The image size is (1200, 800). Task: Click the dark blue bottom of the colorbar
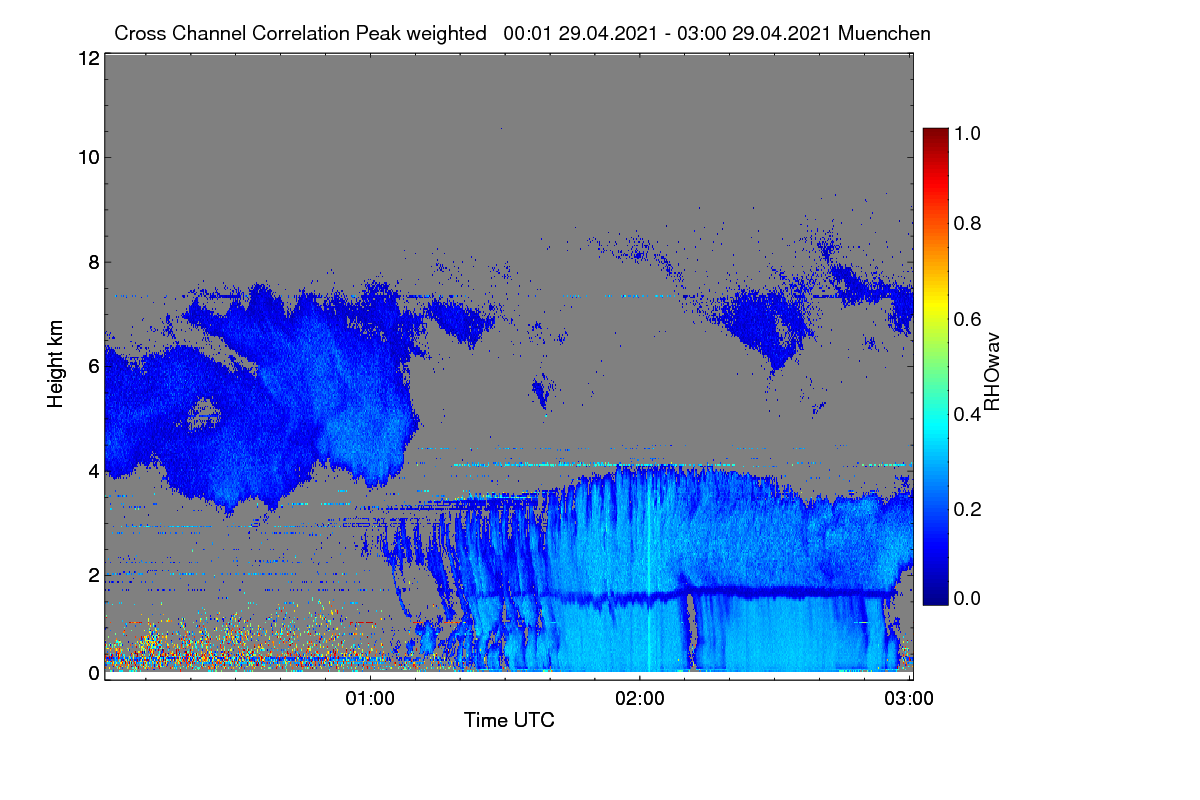[x=934, y=595]
